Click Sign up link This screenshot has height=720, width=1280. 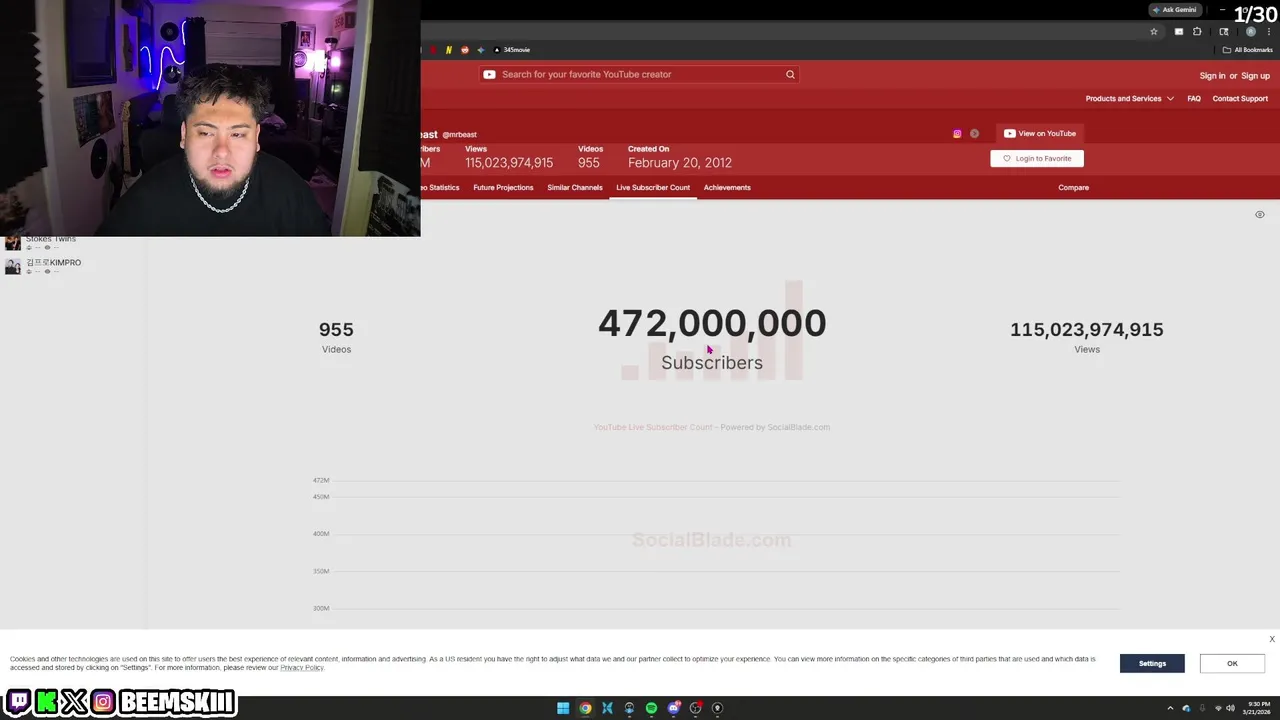[1256, 76]
